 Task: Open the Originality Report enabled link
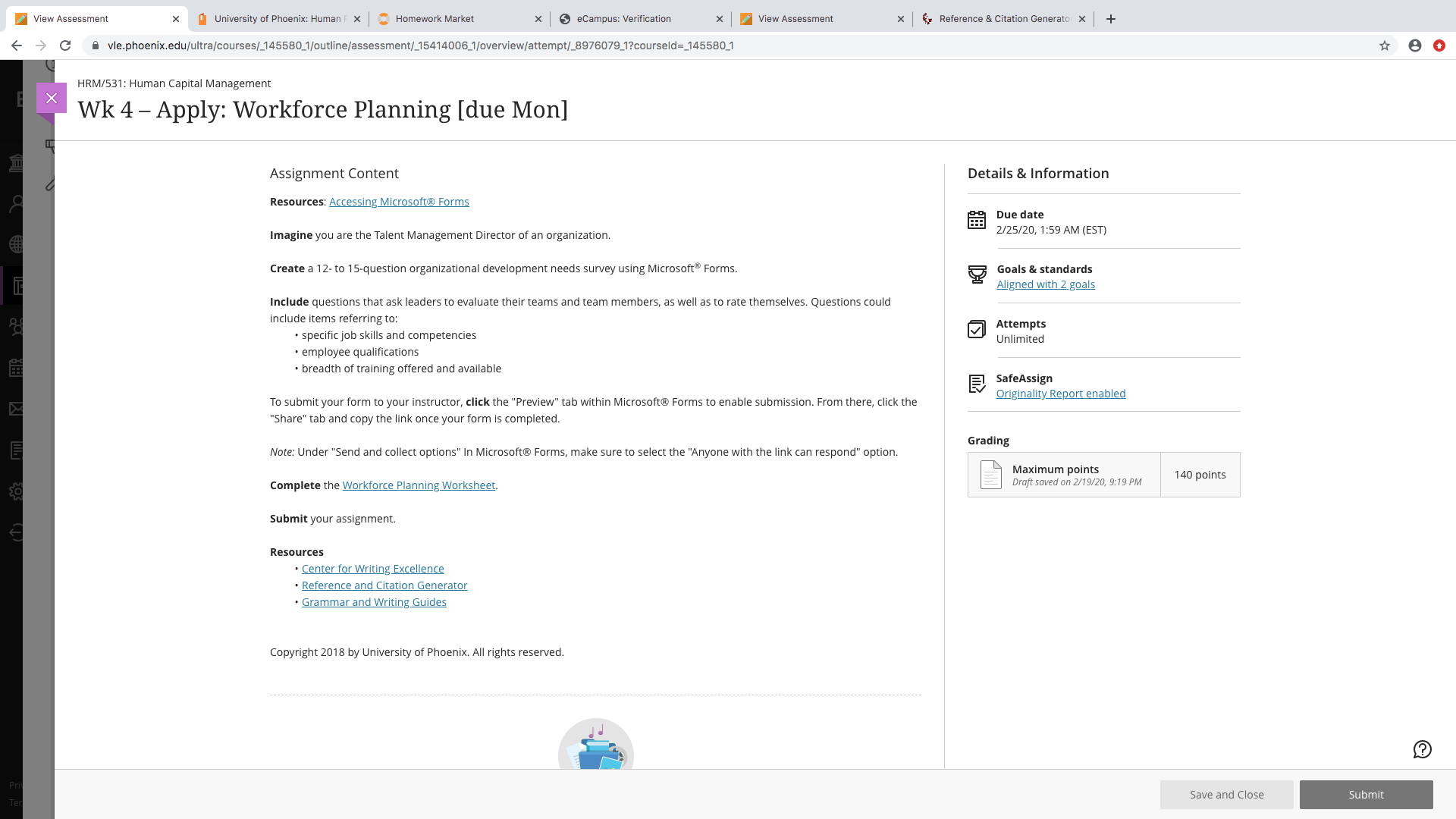point(1061,394)
